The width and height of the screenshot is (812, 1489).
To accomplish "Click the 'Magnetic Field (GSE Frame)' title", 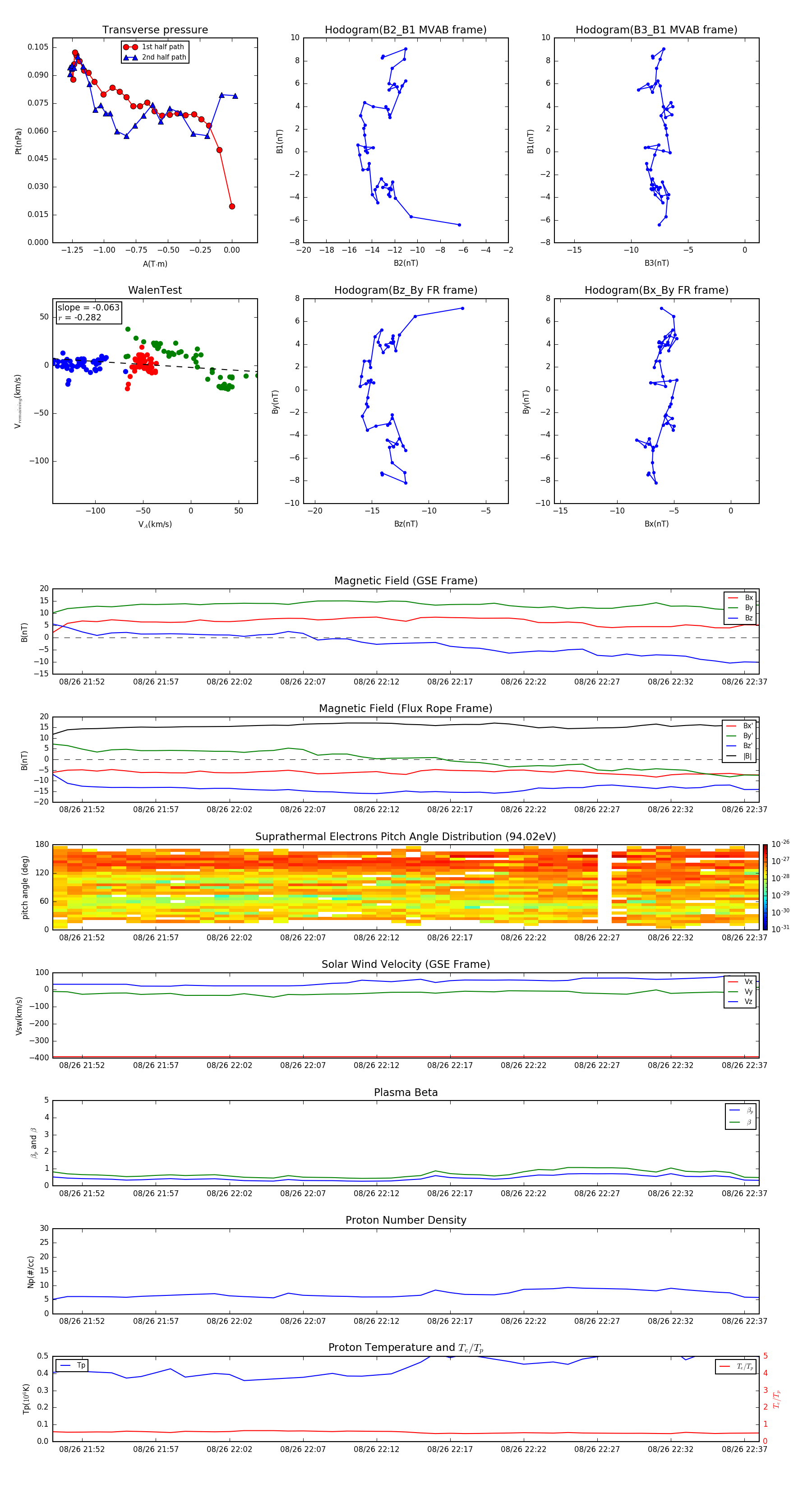I will pyautogui.click(x=406, y=580).
